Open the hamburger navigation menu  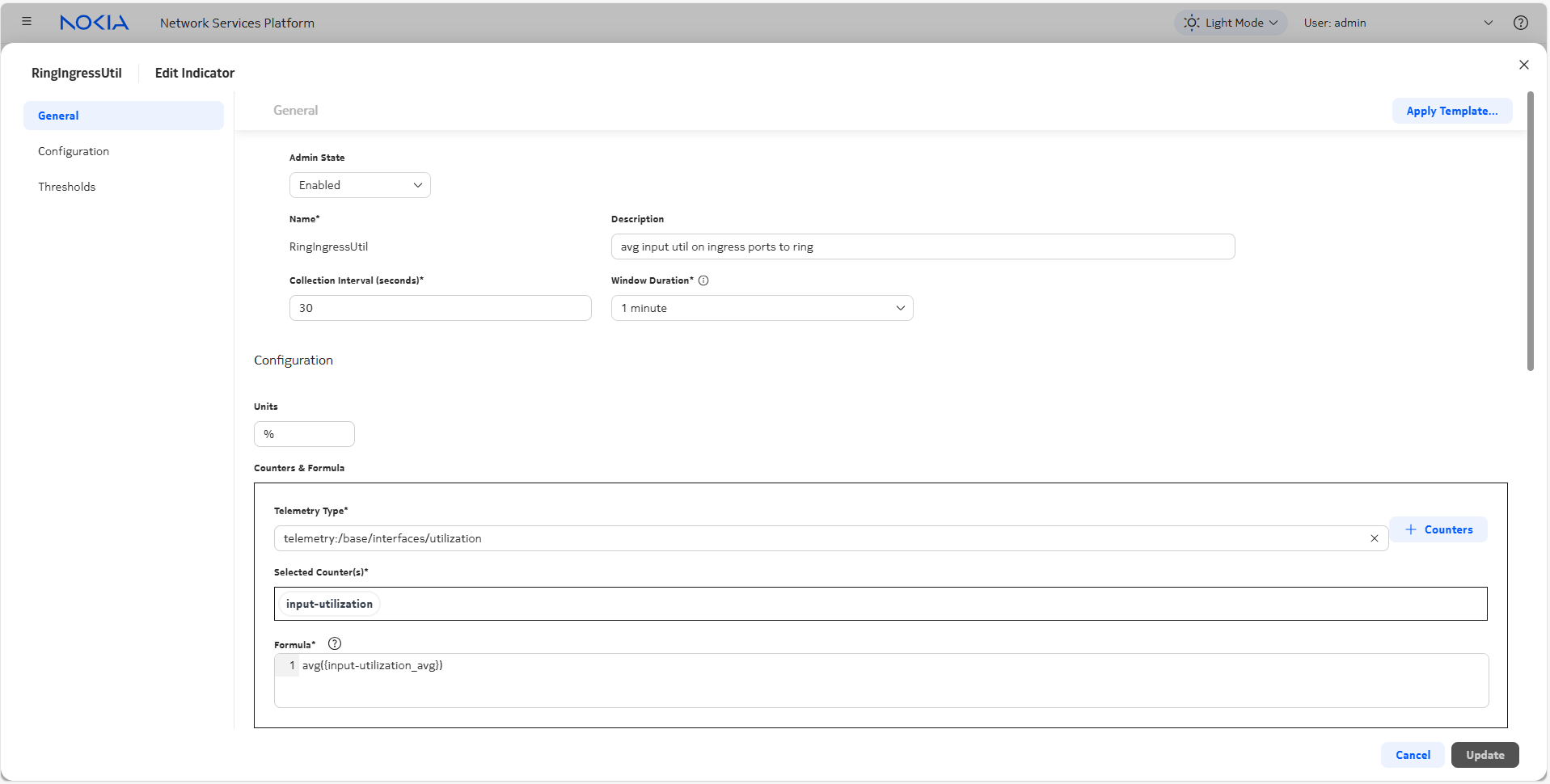click(27, 22)
